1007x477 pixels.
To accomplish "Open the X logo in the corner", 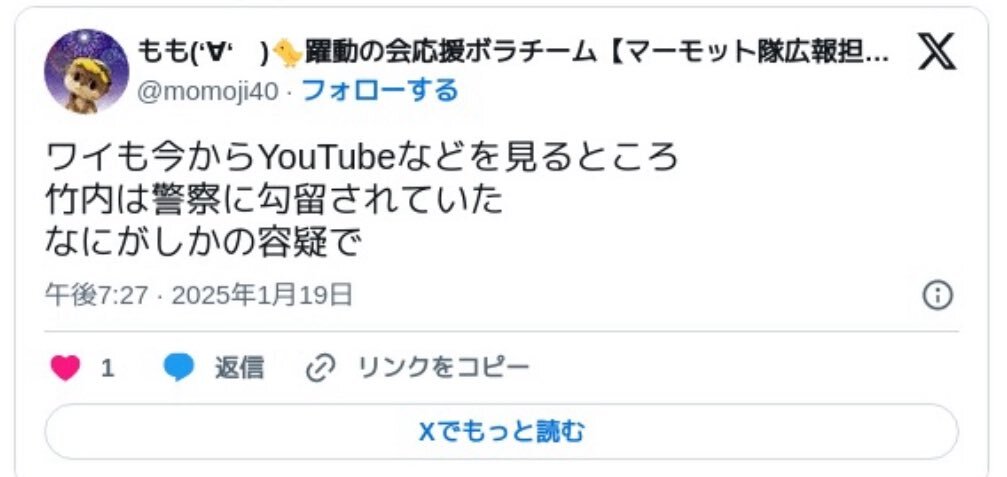I will coord(936,53).
